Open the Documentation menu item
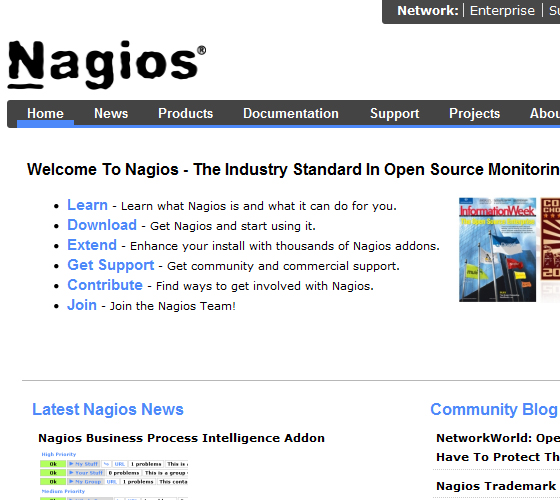 [291, 114]
